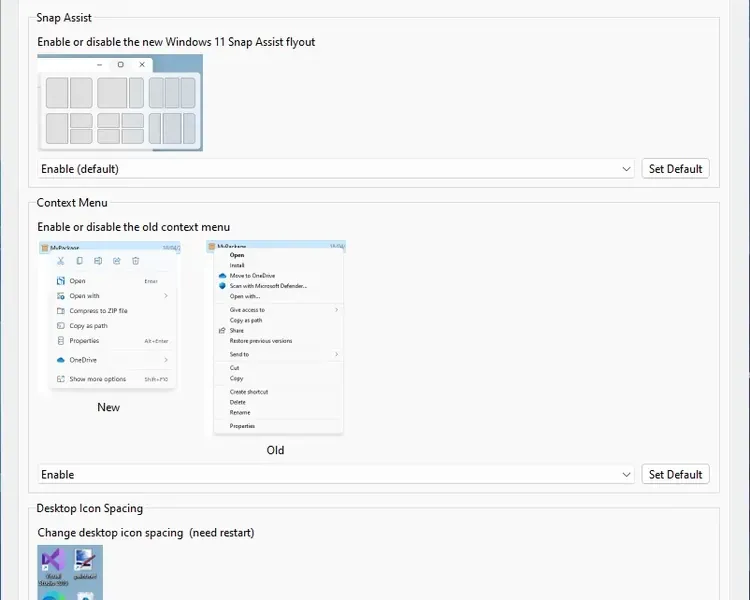This screenshot has height=600, width=750.
Task: Click the 'Snap Assist' group title
Action: (x=64, y=18)
